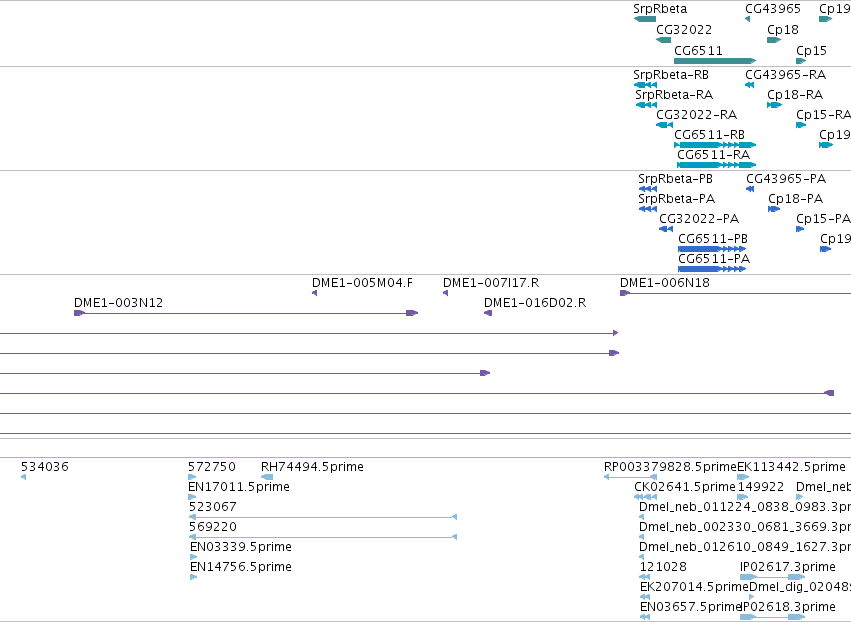Select Dmel_neb_002330_0681_3669 label
The height and width of the screenshot is (622, 851).
pos(745,528)
